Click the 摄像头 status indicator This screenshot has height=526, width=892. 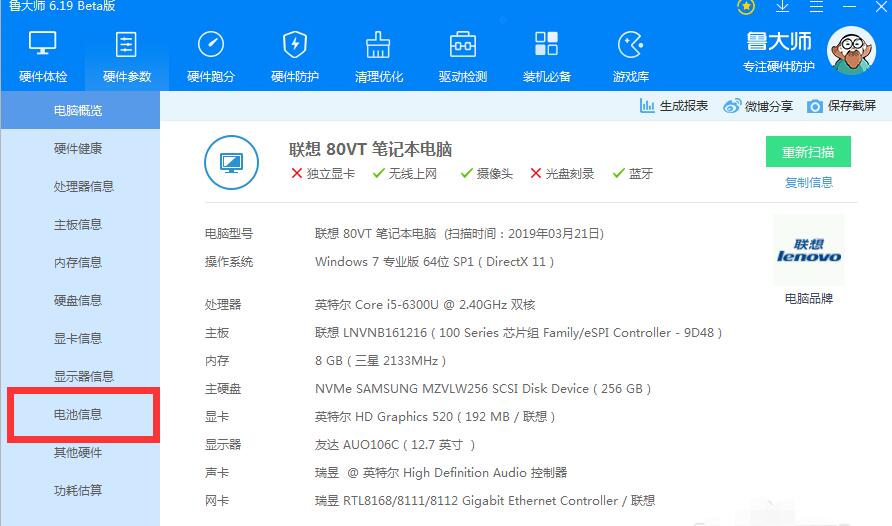click(487, 173)
